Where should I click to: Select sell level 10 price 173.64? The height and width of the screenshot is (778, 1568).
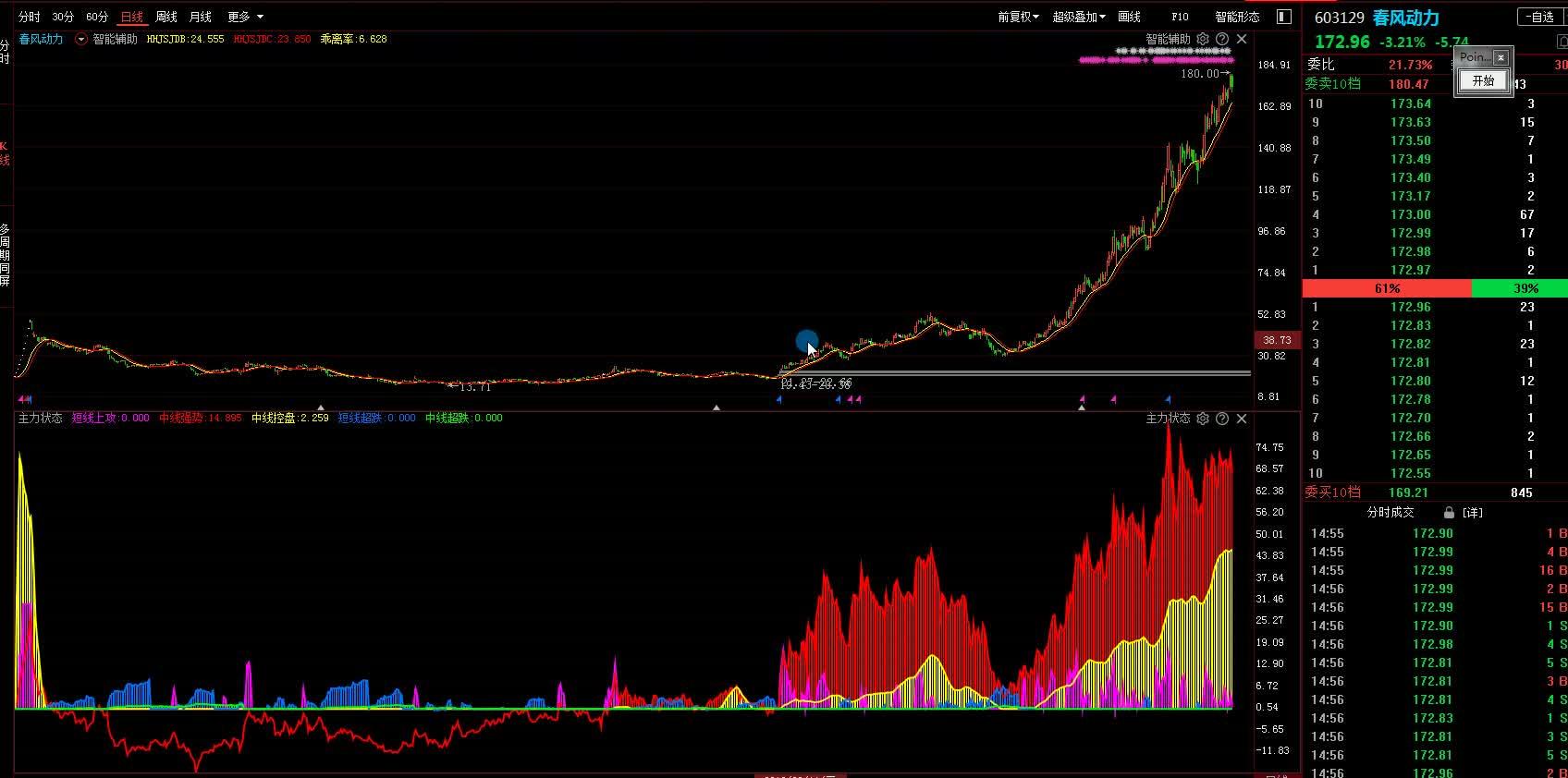pyautogui.click(x=1411, y=103)
